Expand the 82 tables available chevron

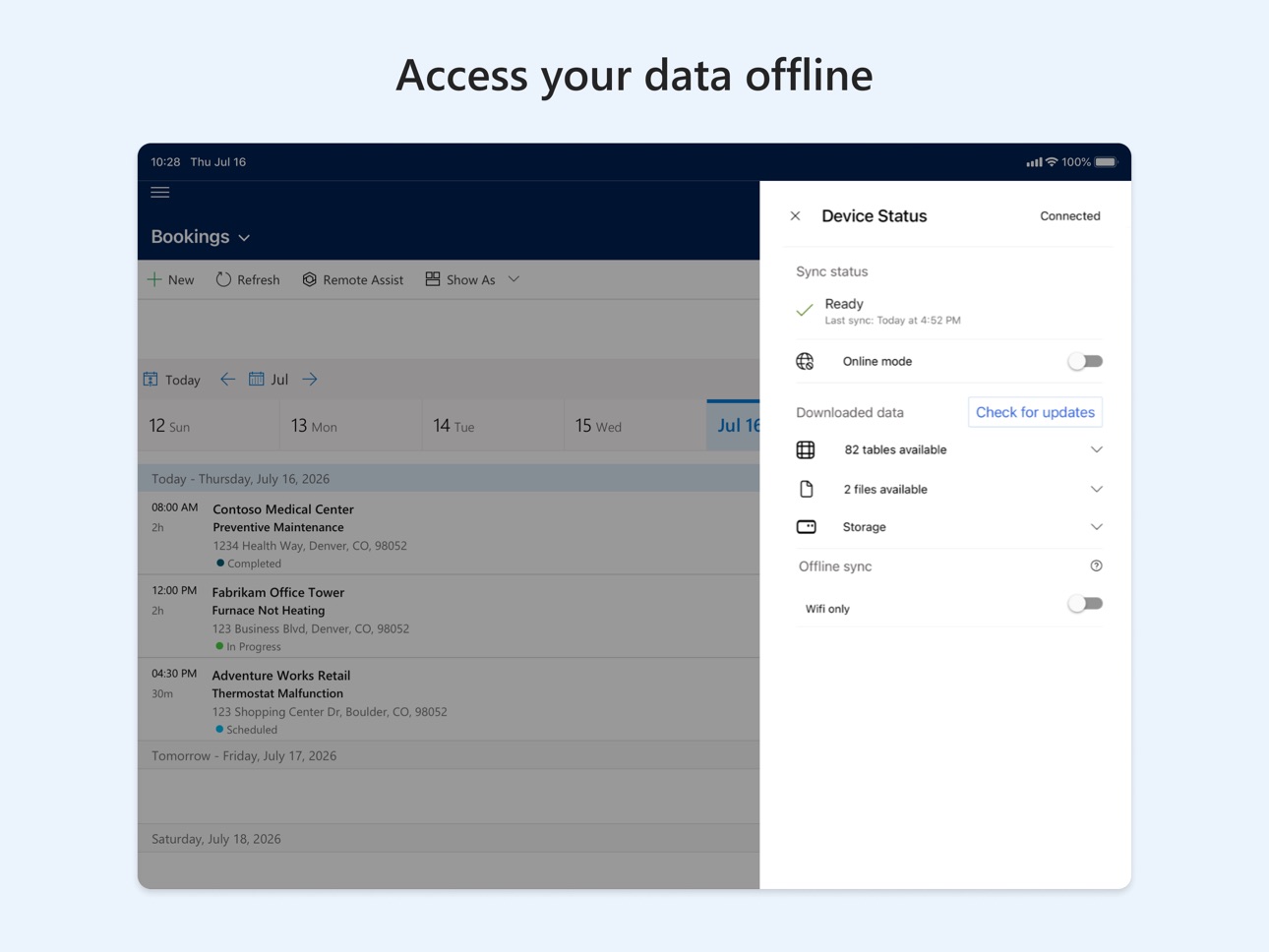point(1096,449)
